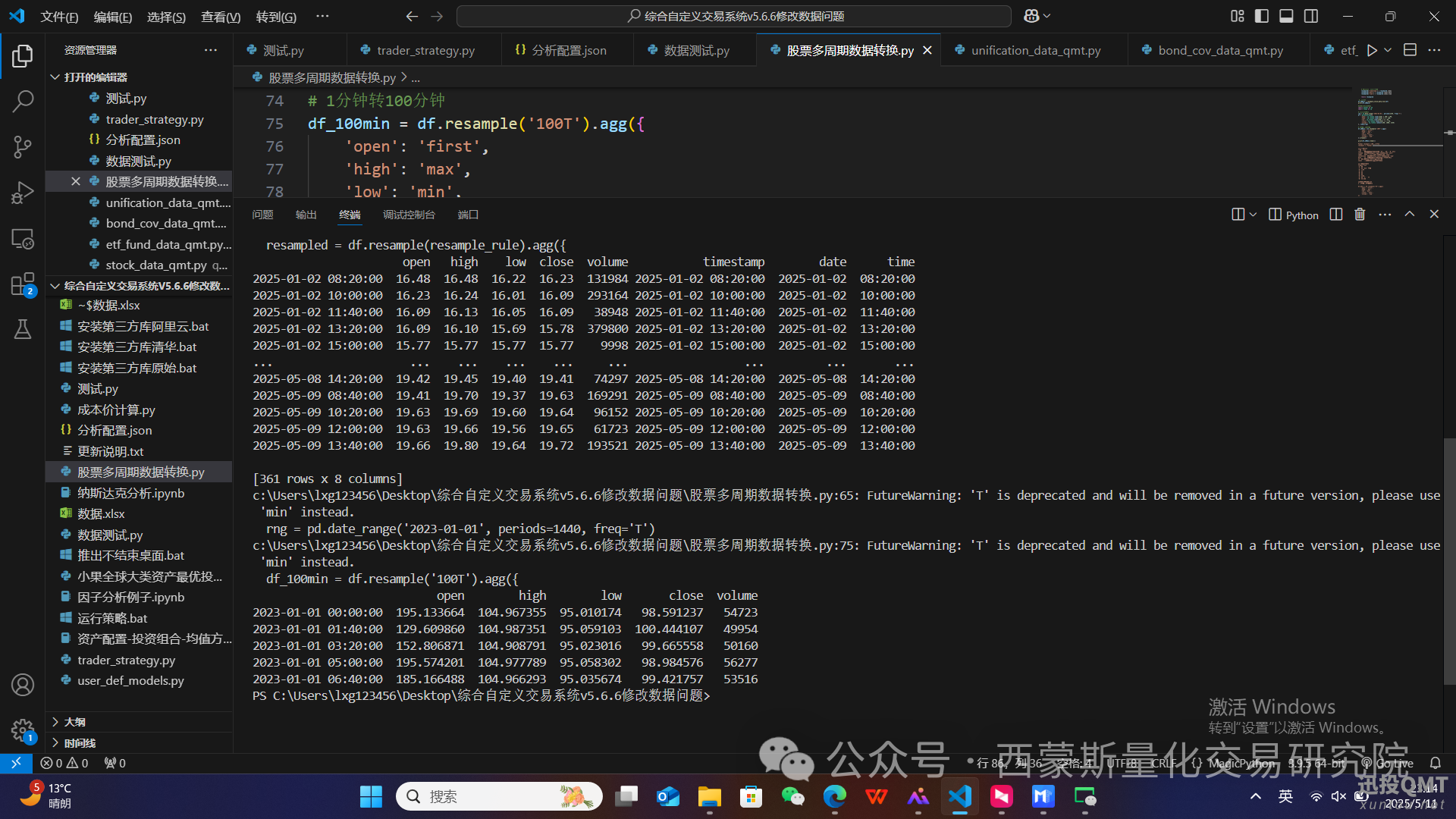
Task: Open Microsoft Edge from the taskbar
Action: (x=835, y=796)
